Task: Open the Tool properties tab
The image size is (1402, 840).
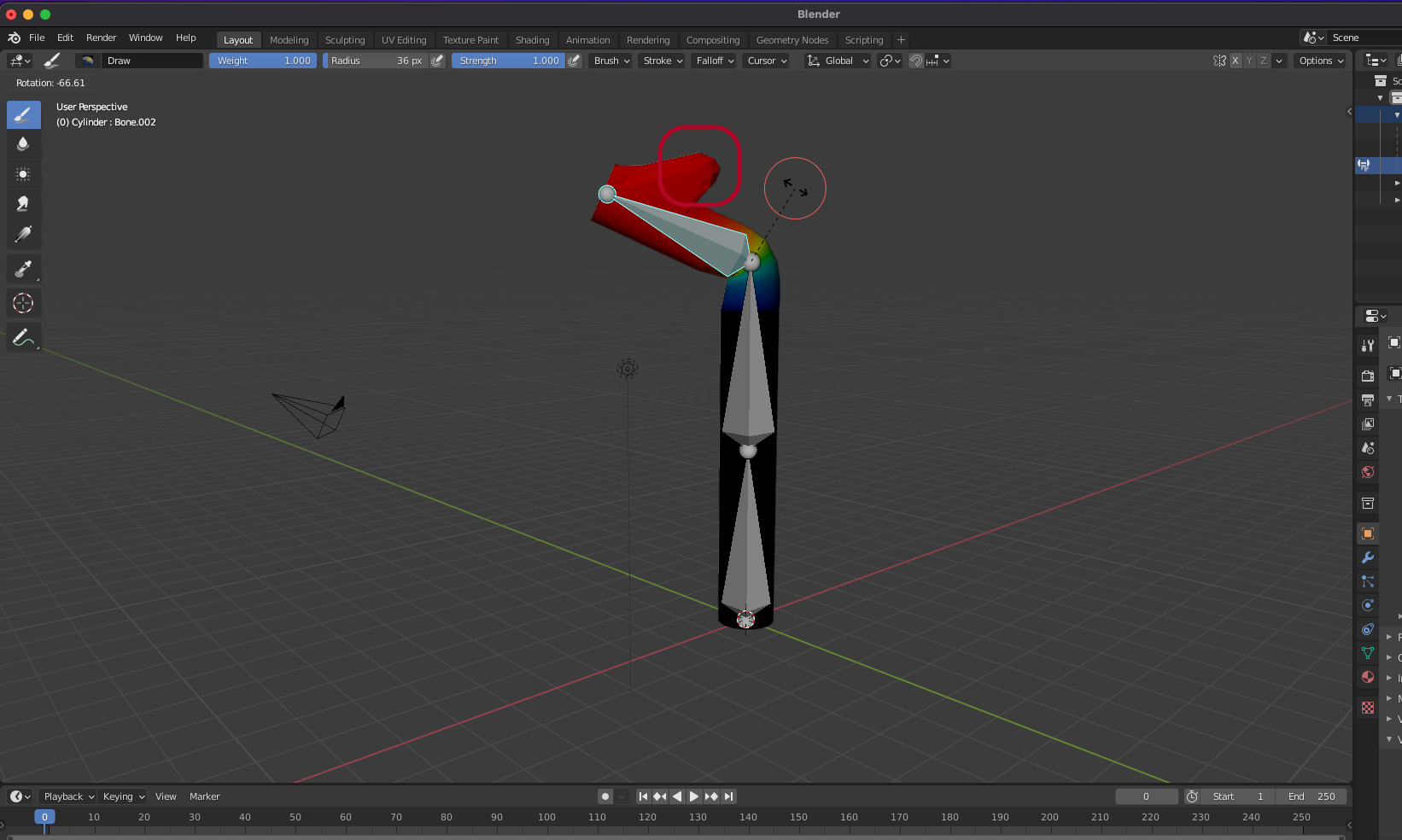Action: 1367,346
